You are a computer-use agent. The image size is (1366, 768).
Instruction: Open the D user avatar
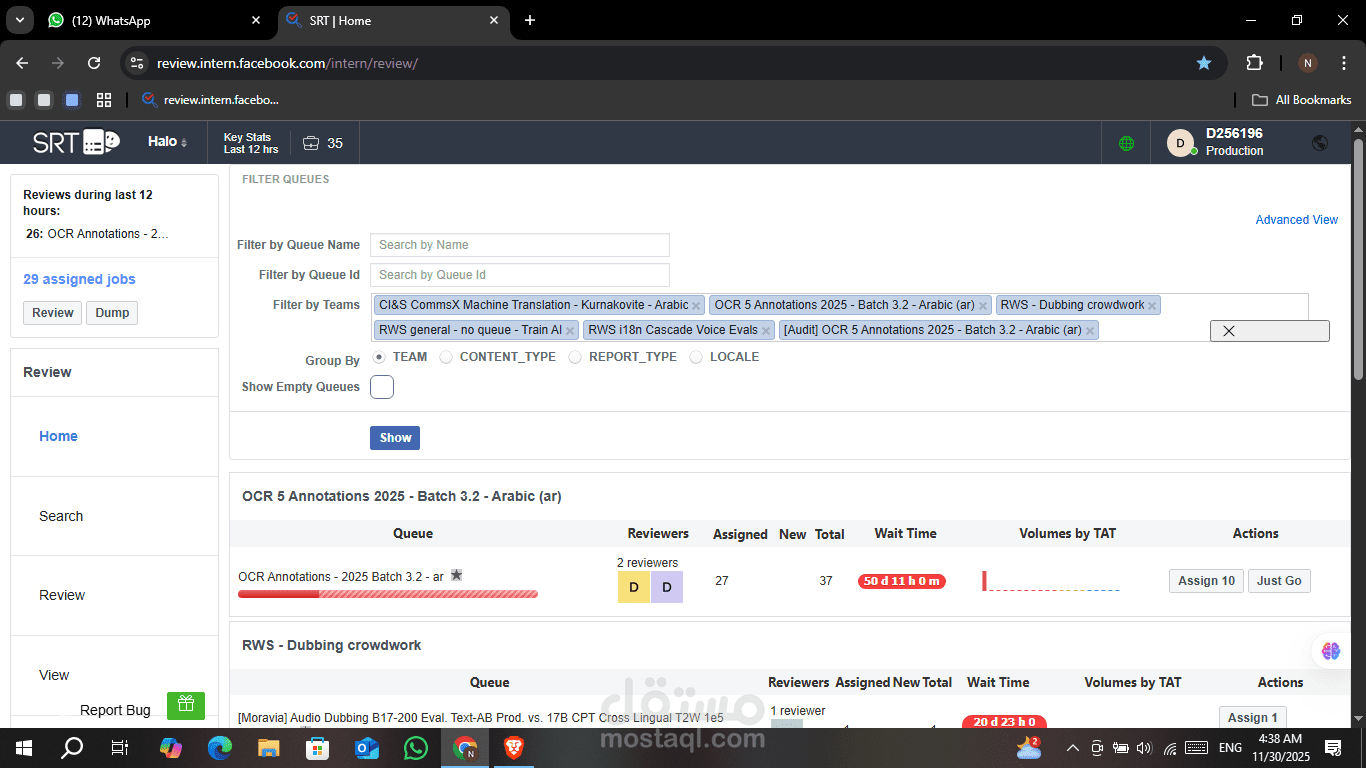1181,143
